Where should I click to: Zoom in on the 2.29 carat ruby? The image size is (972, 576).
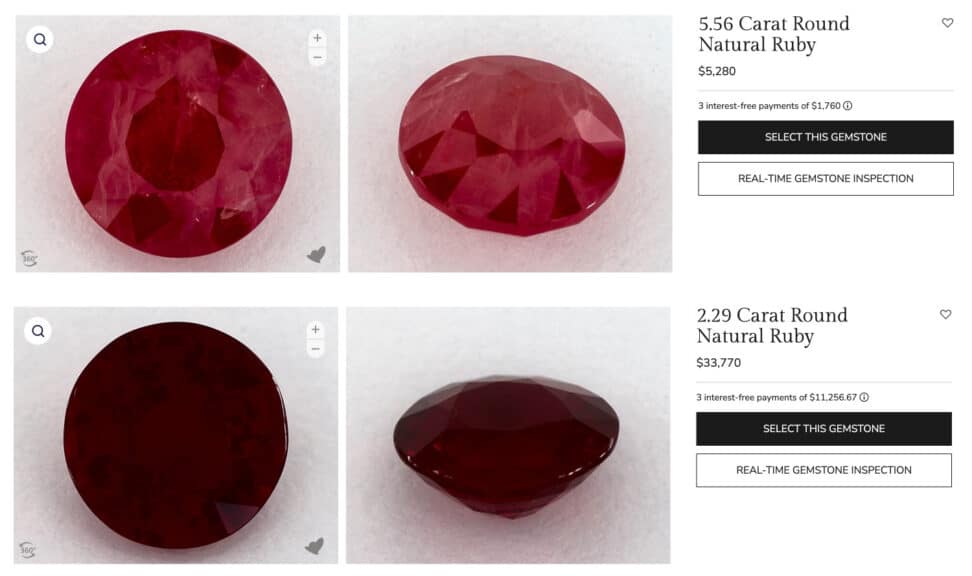[316, 329]
